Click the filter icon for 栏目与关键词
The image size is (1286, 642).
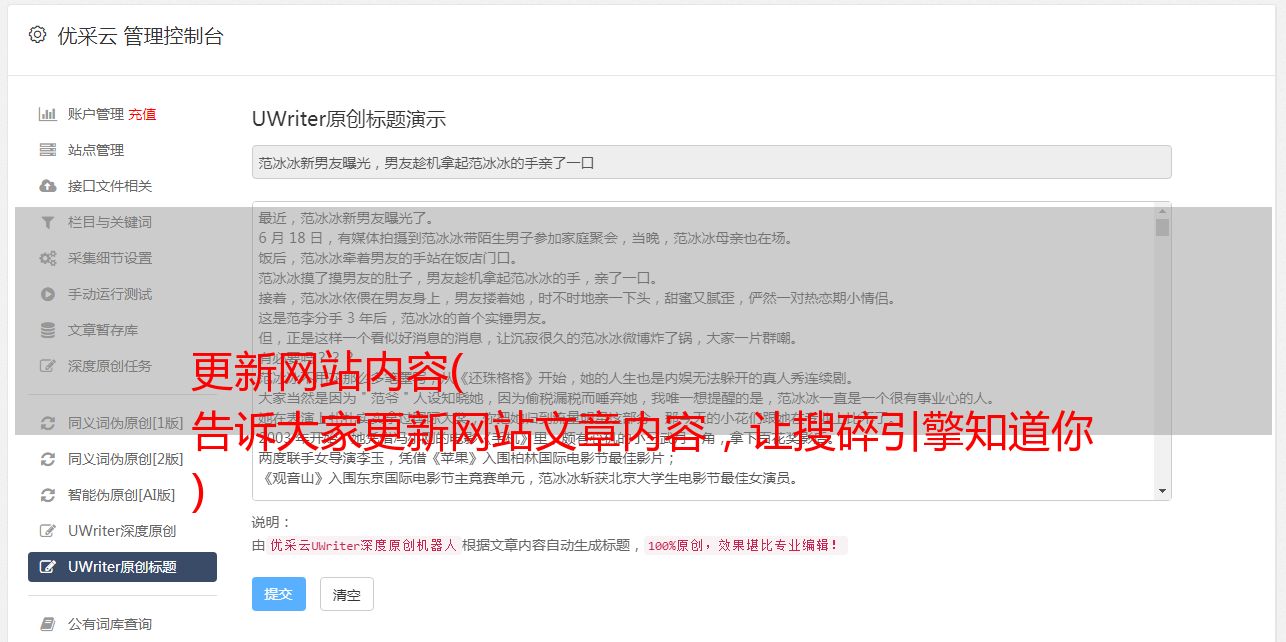(x=47, y=222)
